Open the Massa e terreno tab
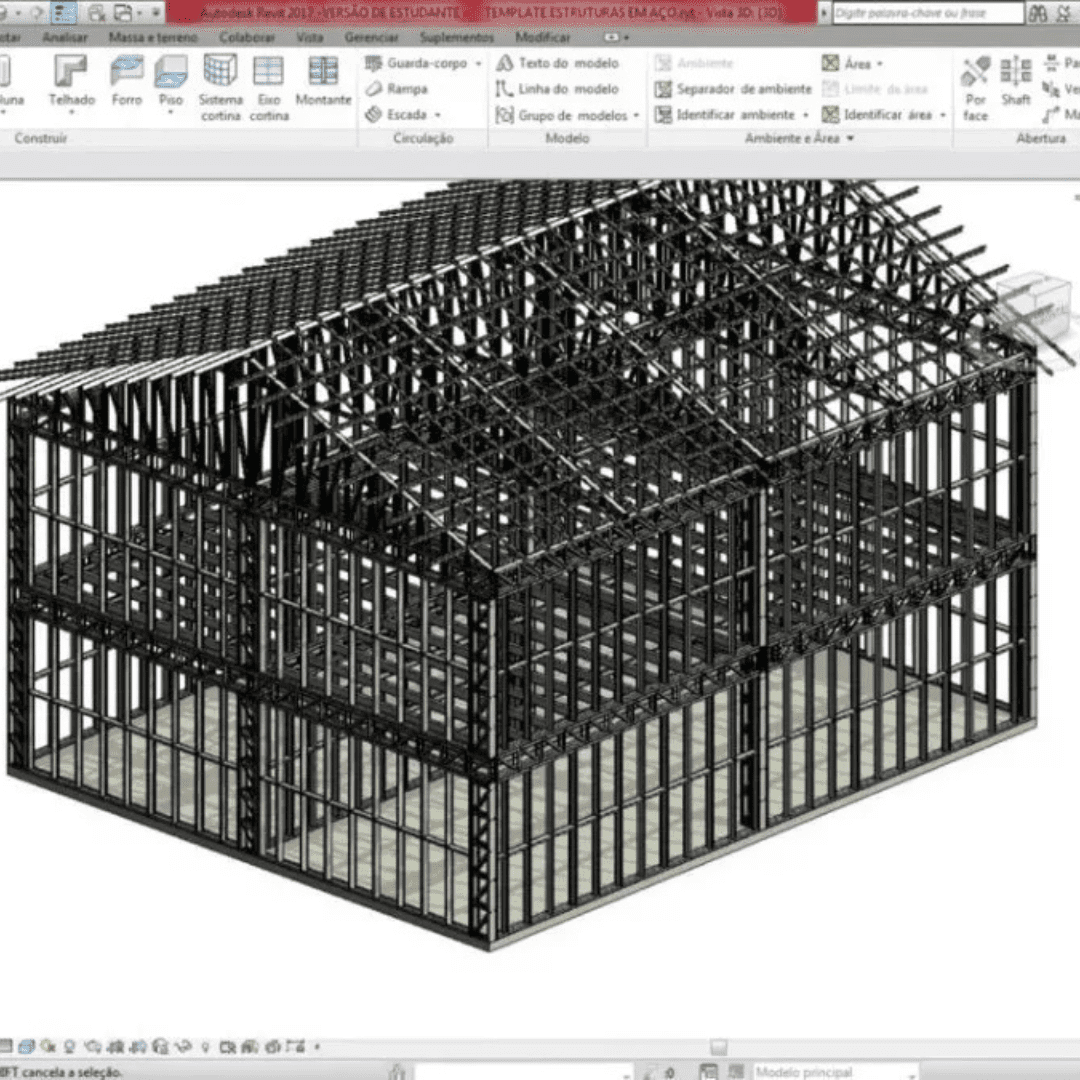The width and height of the screenshot is (1080, 1080). coord(152,37)
